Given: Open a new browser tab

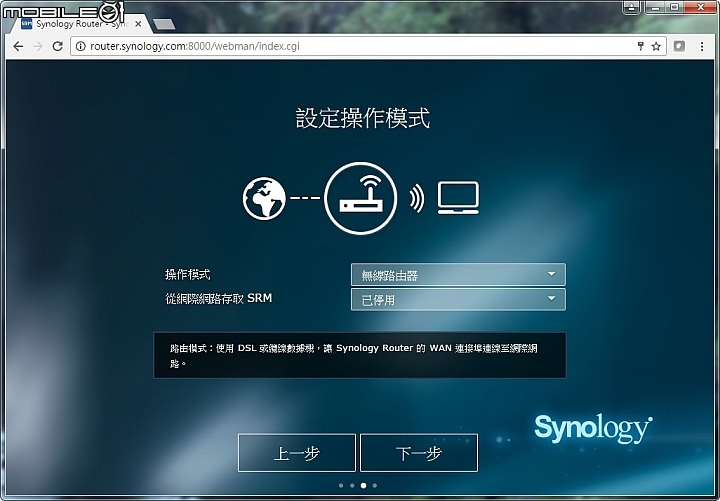Looking at the screenshot, I should (x=163, y=24).
